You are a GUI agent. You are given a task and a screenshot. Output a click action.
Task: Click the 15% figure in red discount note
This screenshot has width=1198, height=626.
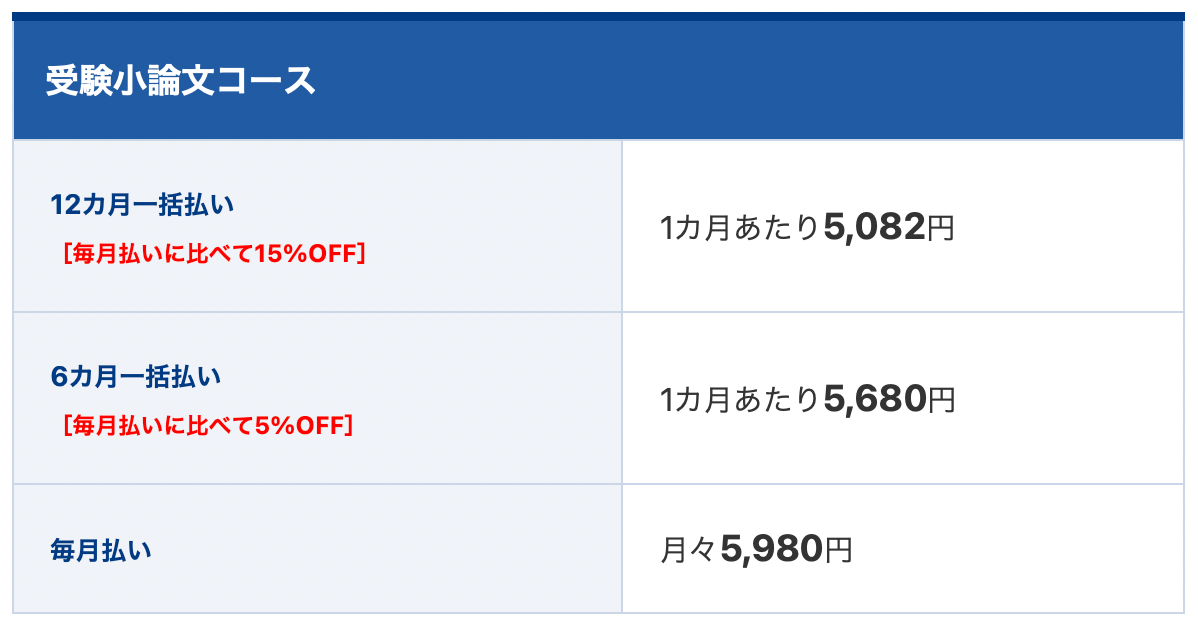pyautogui.click(x=280, y=253)
